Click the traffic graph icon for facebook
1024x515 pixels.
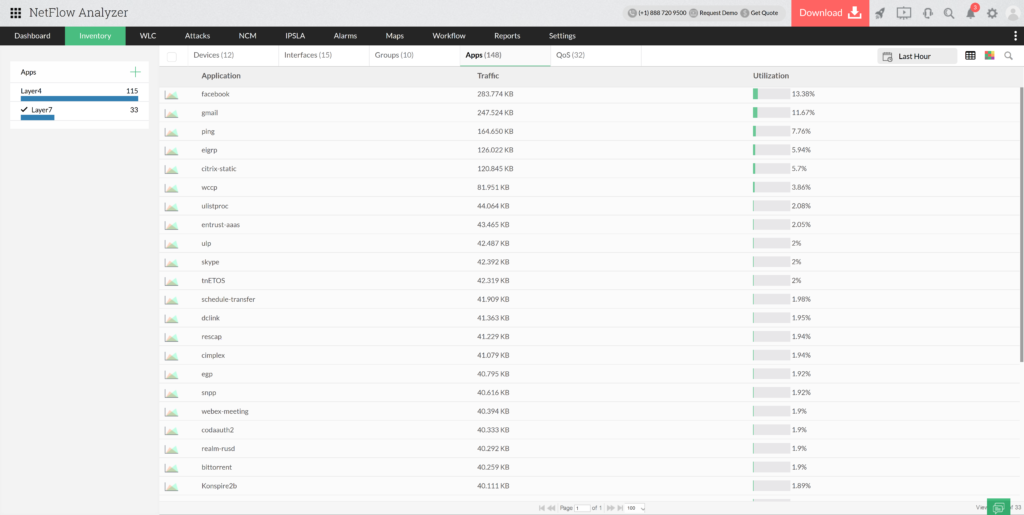(171, 94)
